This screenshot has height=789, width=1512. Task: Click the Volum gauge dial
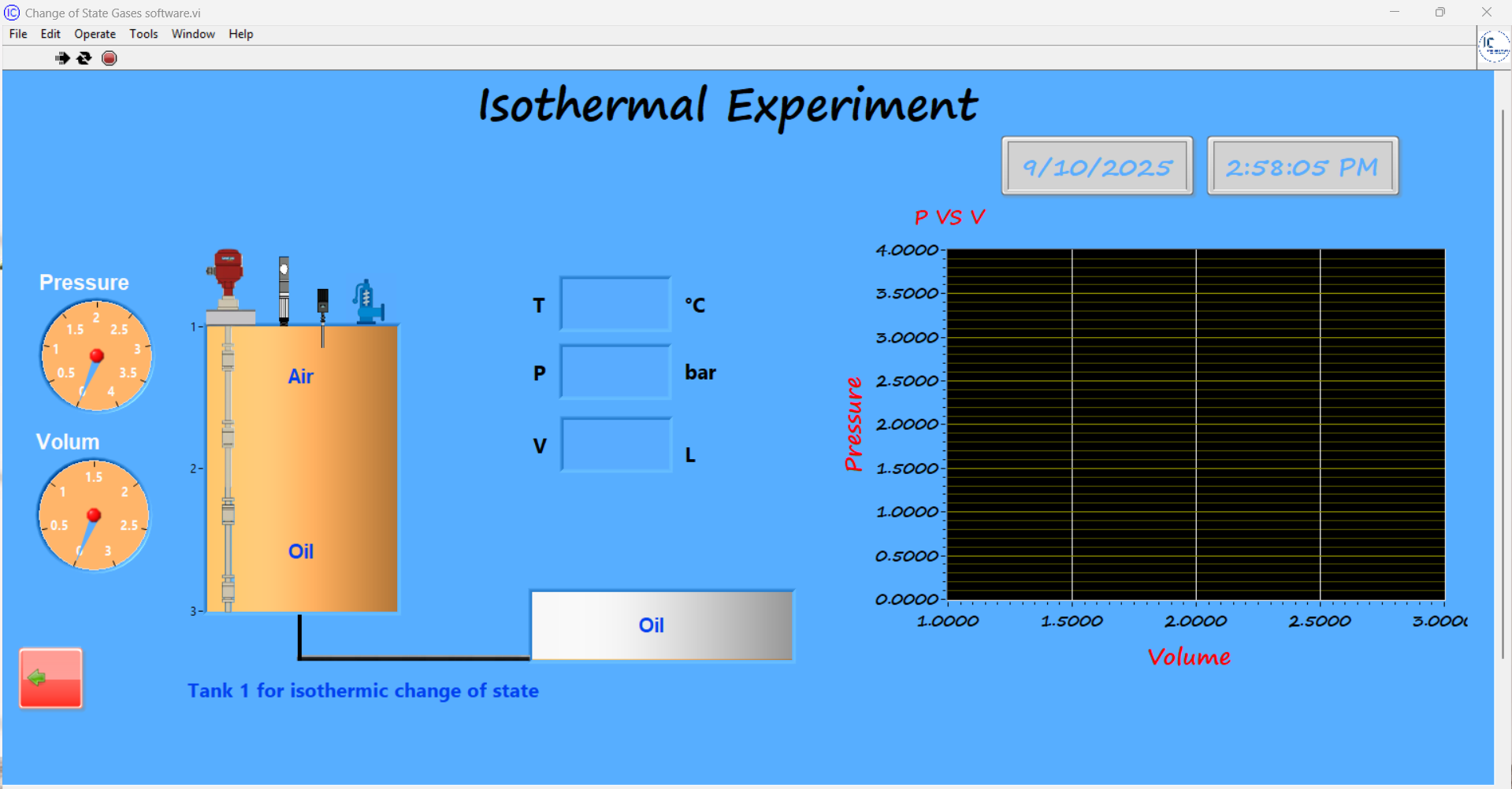(94, 516)
